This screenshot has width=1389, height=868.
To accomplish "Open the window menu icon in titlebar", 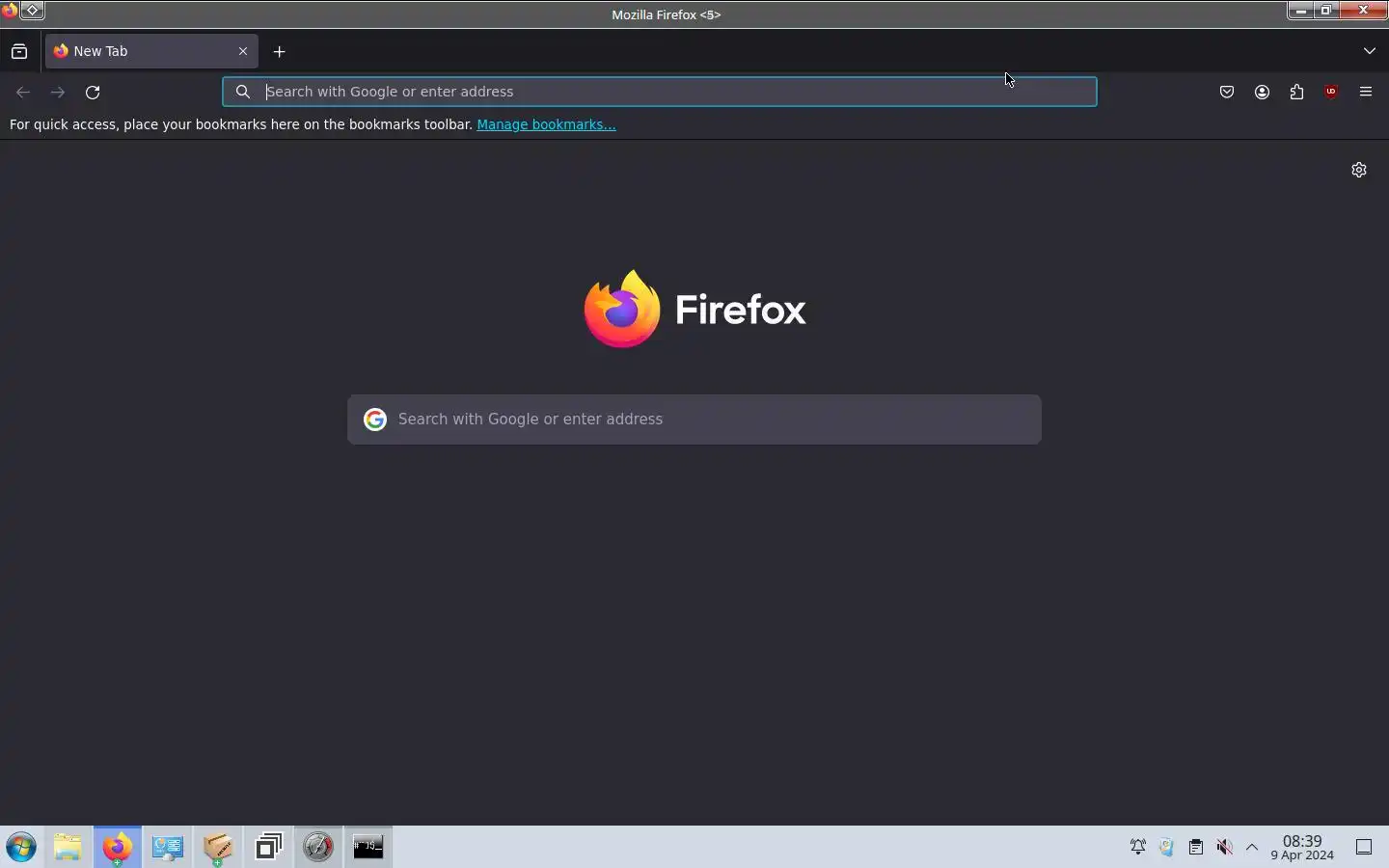I will (x=9, y=11).
